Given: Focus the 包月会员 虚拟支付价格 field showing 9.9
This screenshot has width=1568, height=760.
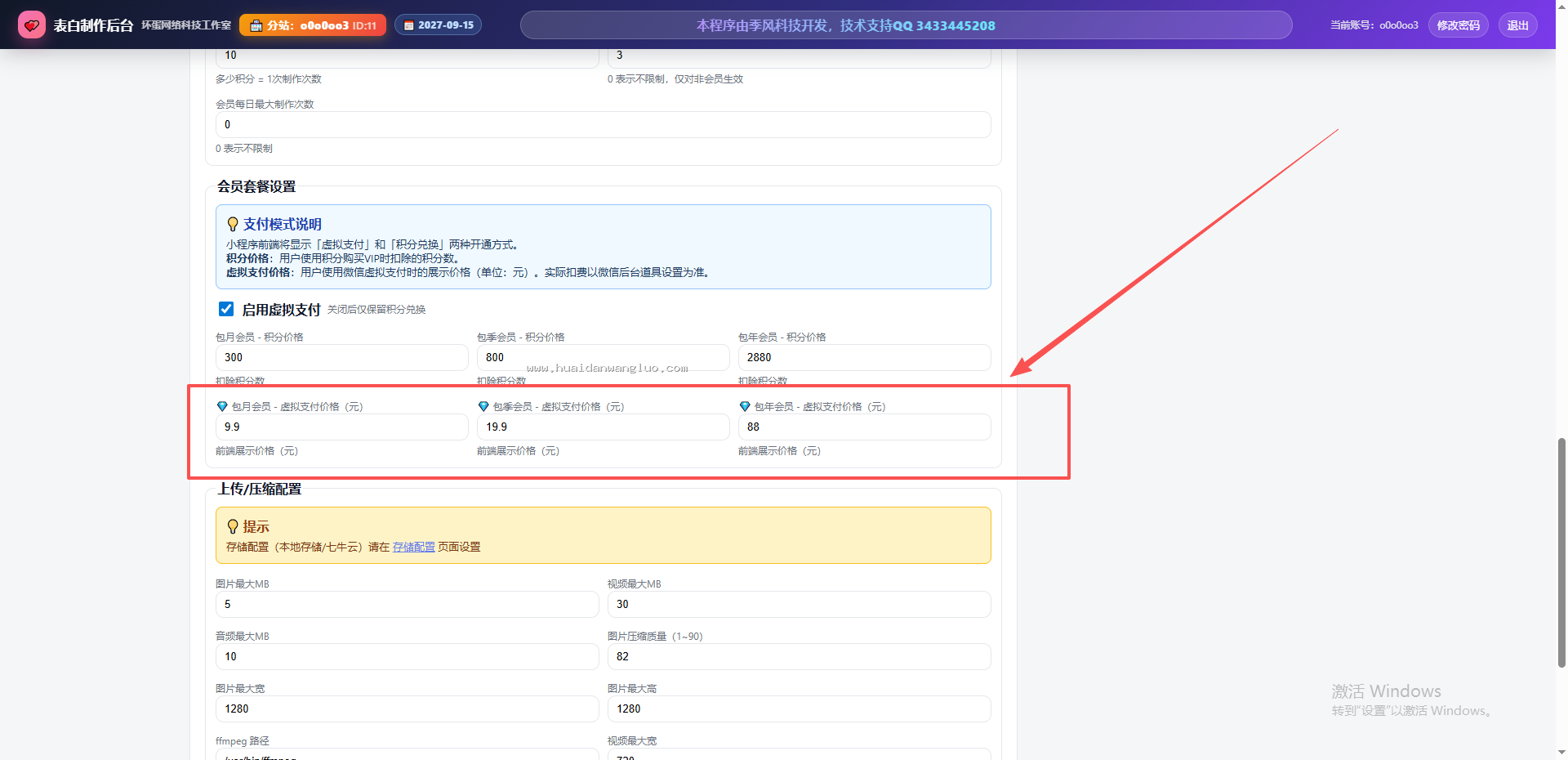Looking at the screenshot, I should point(342,427).
